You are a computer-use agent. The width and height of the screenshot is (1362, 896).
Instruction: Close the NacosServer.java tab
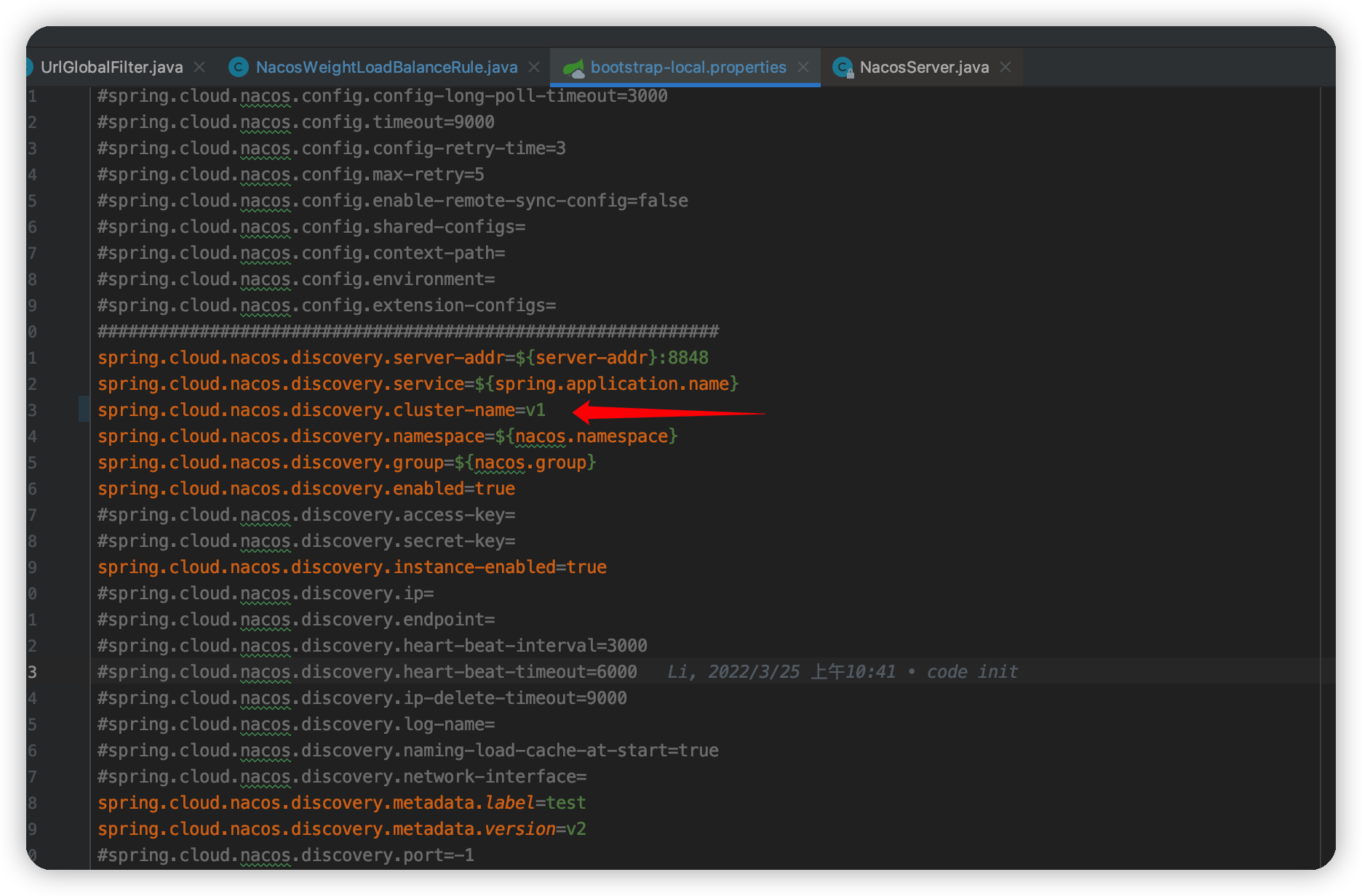(1005, 67)
